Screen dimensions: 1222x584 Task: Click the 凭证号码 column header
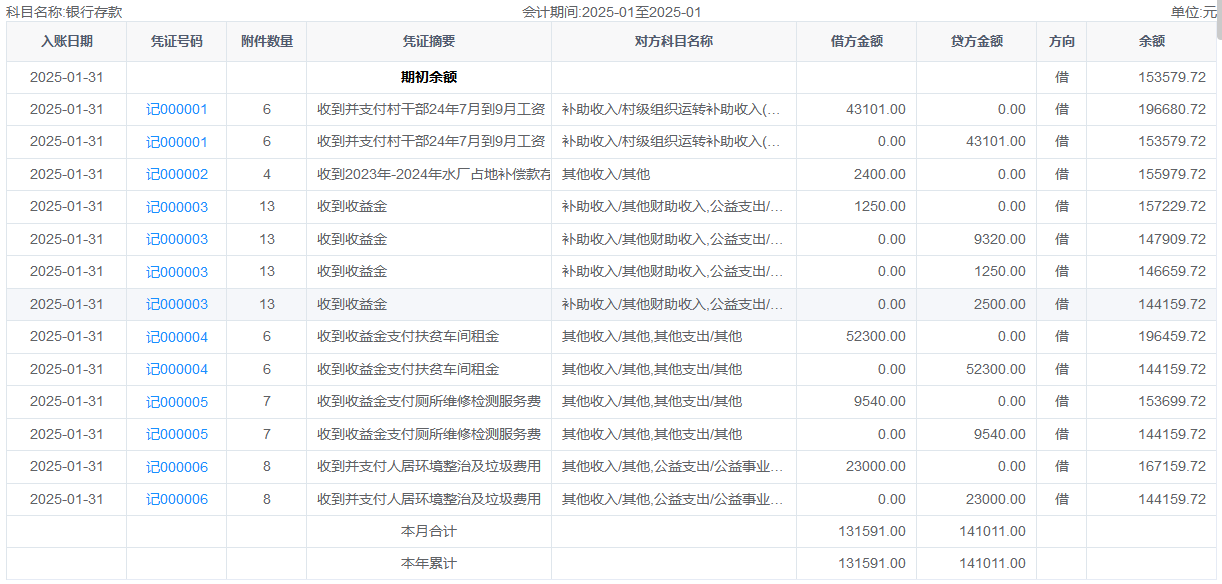[x=177, y=42]
